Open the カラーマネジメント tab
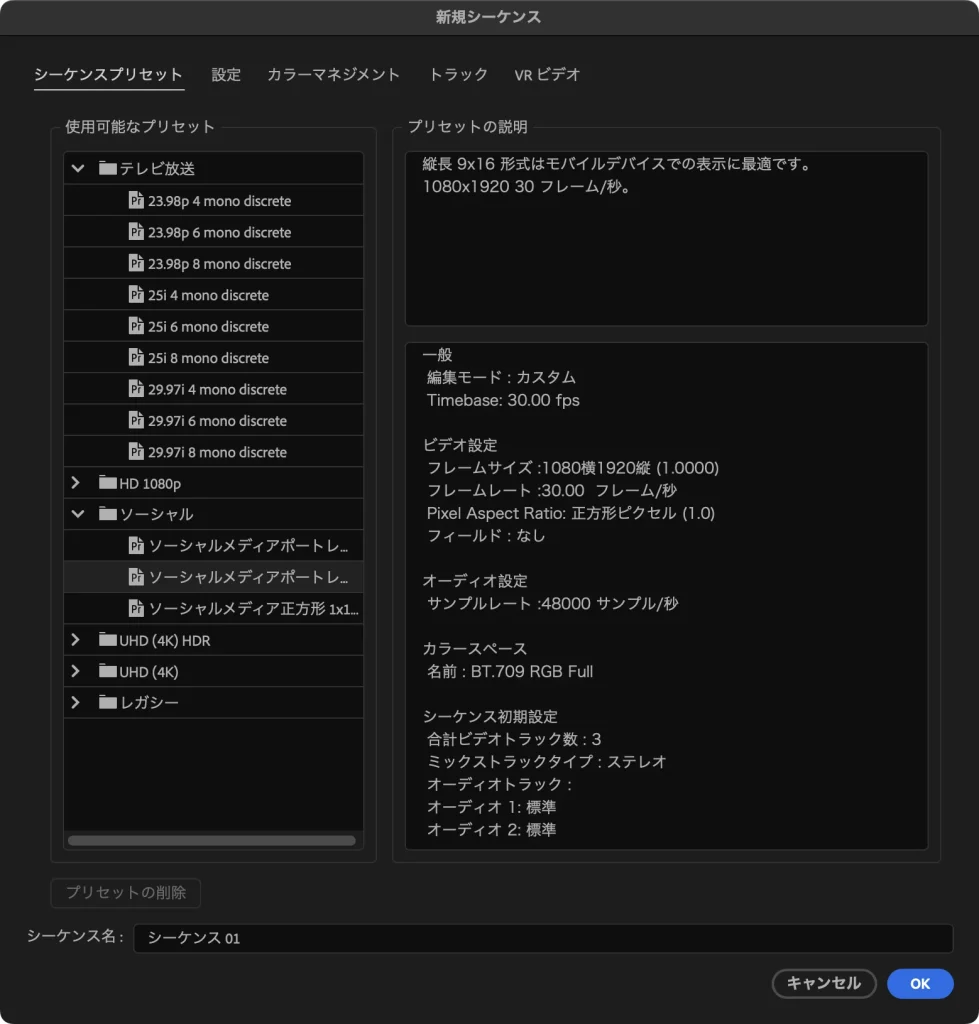This screenshot has width=979, height=1024. click(333, 74)
